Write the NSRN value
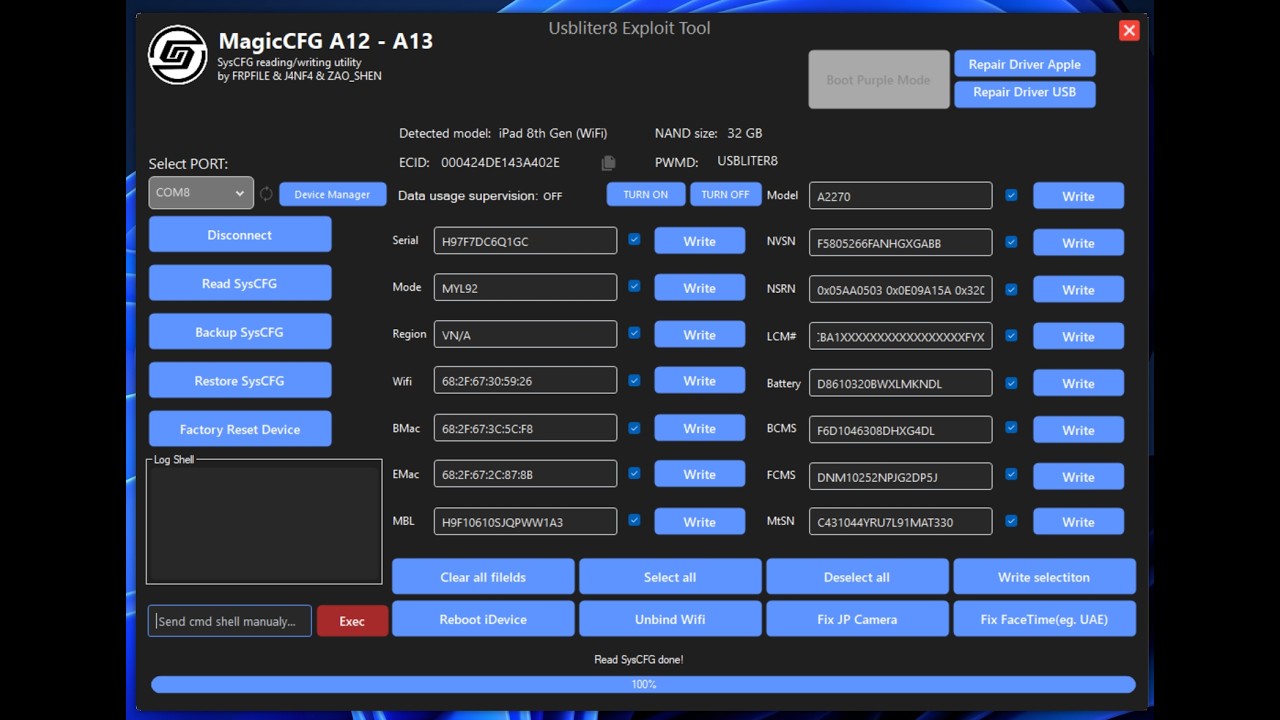 pyautogui.click(x=1078, y=290)
